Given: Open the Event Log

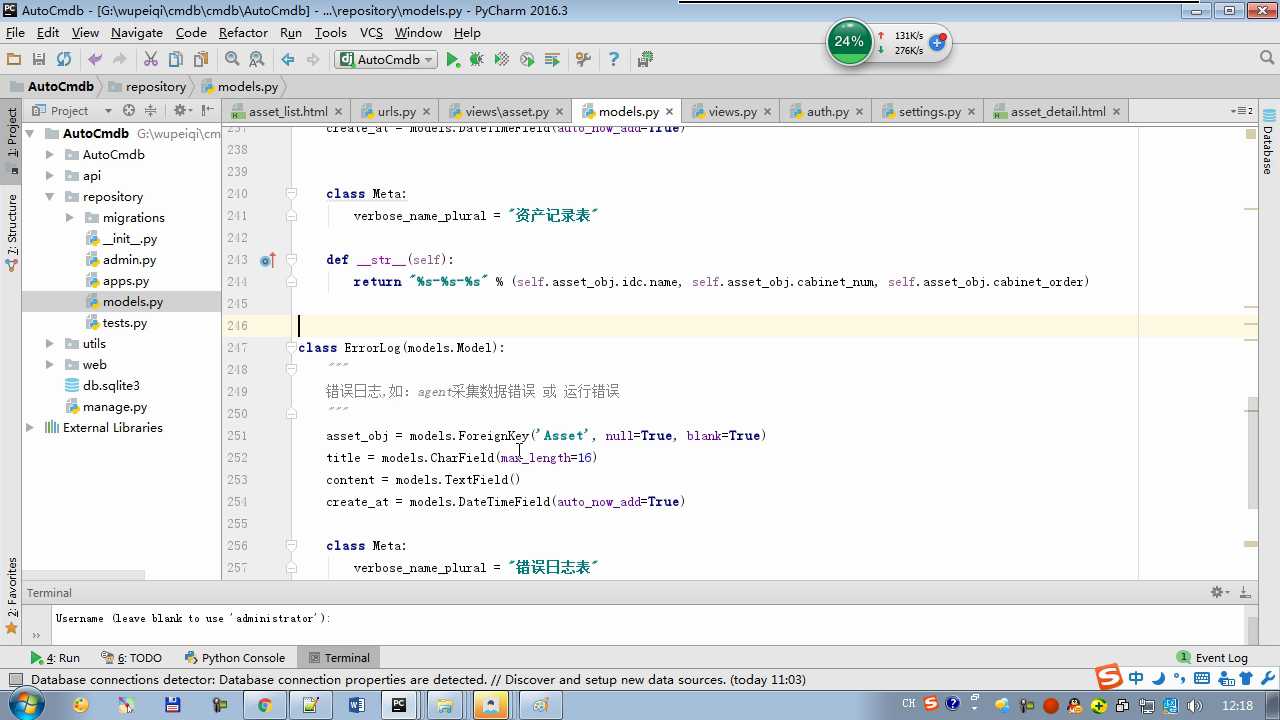Looking at the screenshot, I should click(1212, 658).
